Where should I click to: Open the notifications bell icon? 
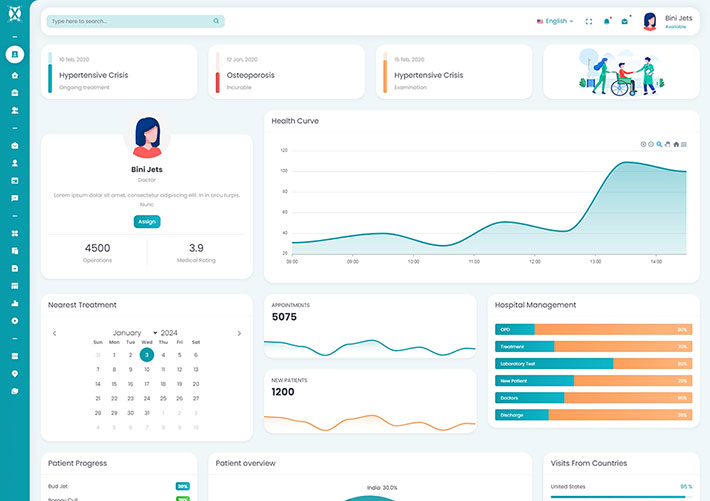click(x=607, y=21)
